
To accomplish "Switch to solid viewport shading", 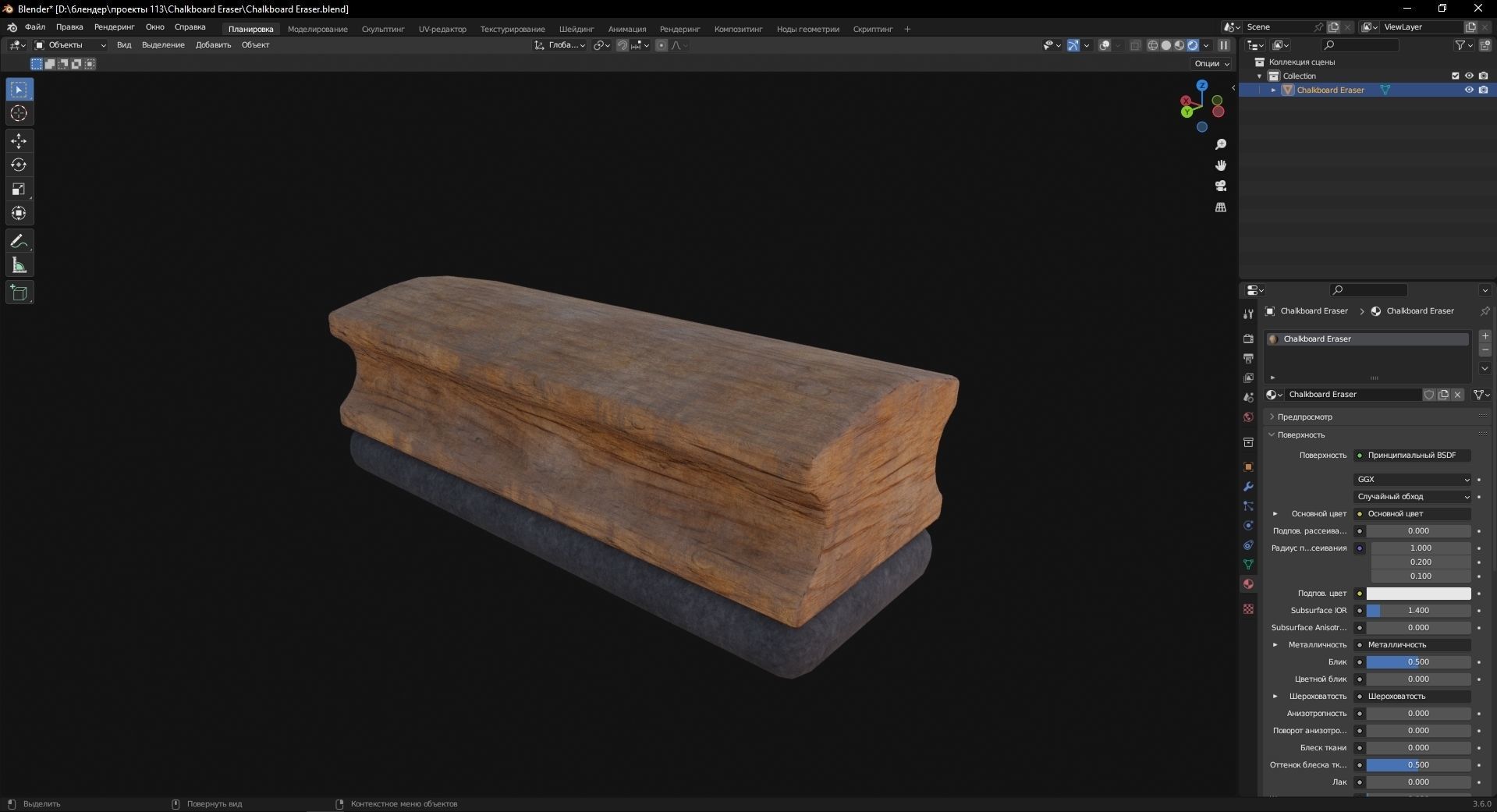I will point(1166,45).
